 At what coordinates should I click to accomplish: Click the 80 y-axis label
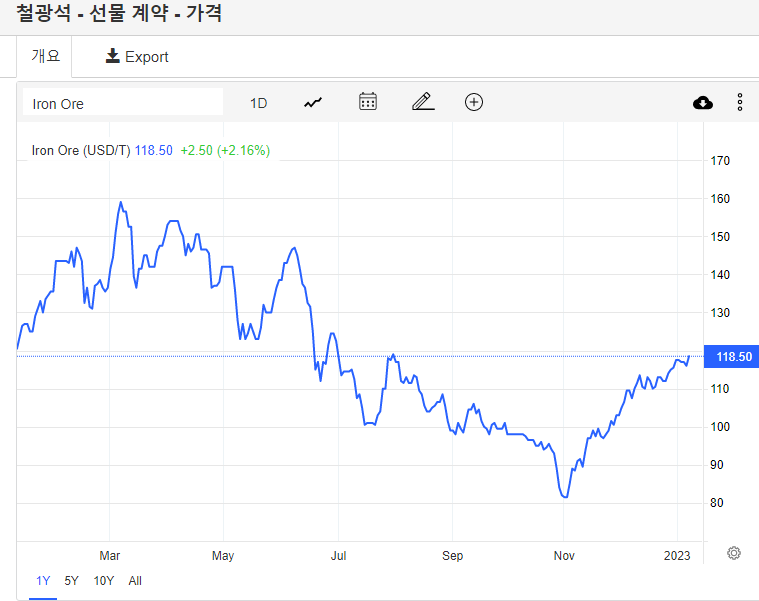[x=716, y=503]
